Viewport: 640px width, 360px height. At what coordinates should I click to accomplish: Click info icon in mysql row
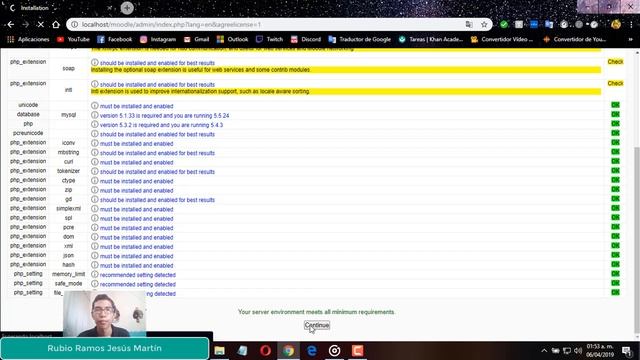[x=95, y=115]
